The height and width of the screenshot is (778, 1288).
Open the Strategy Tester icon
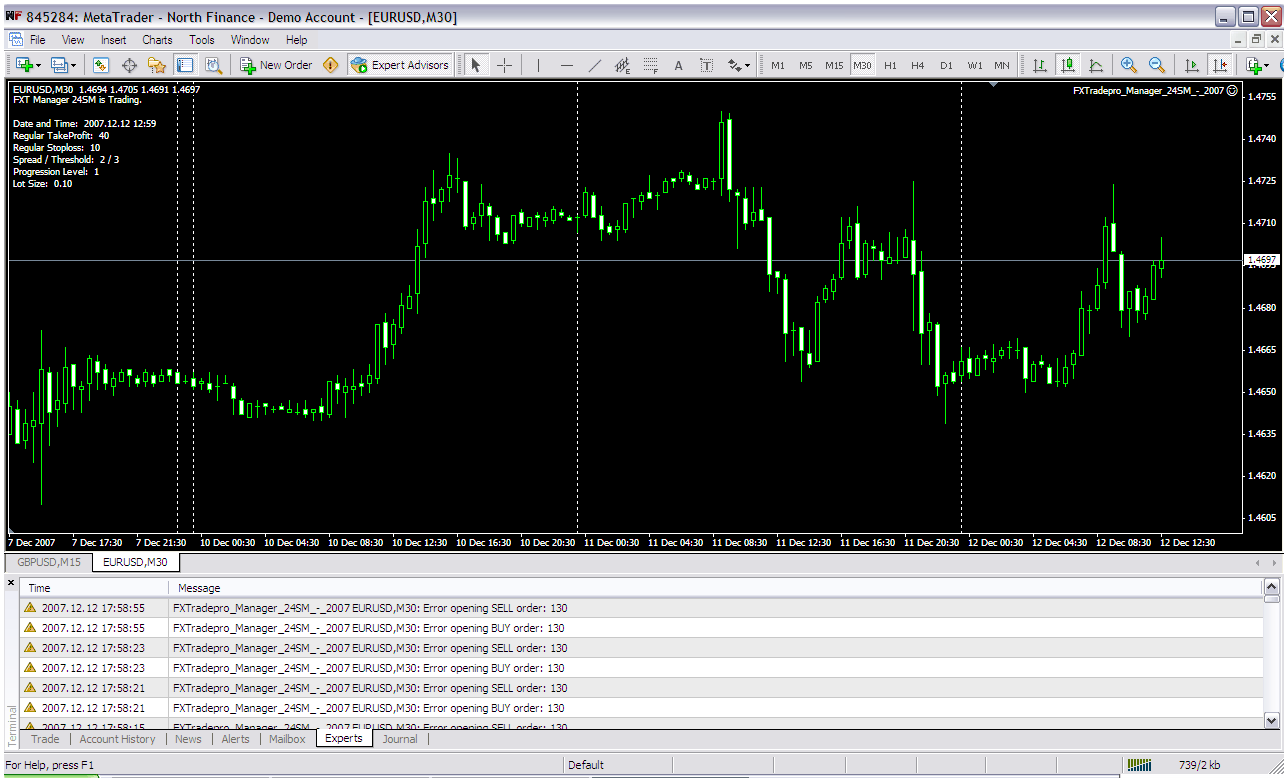tap(212, 65)
